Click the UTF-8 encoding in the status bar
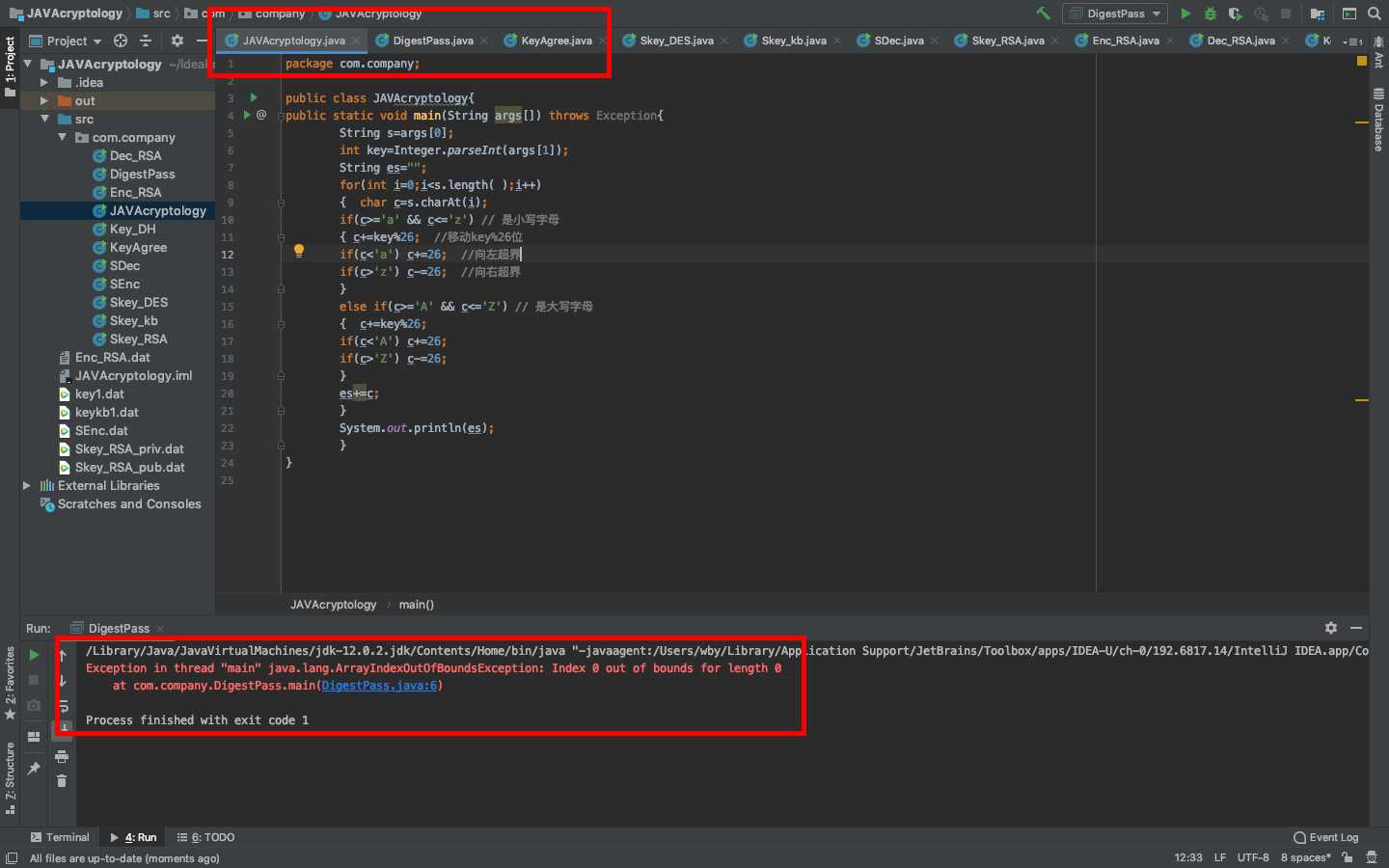Viewport: 1389px width, 868px height. coord(1253,857)
